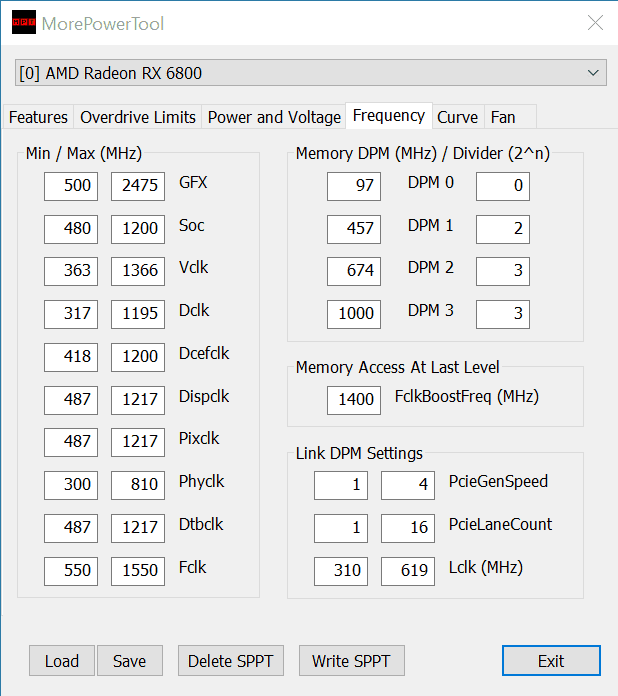
Task: Go to the Power and Voltage tab
Action: click(x=274, y=117)
